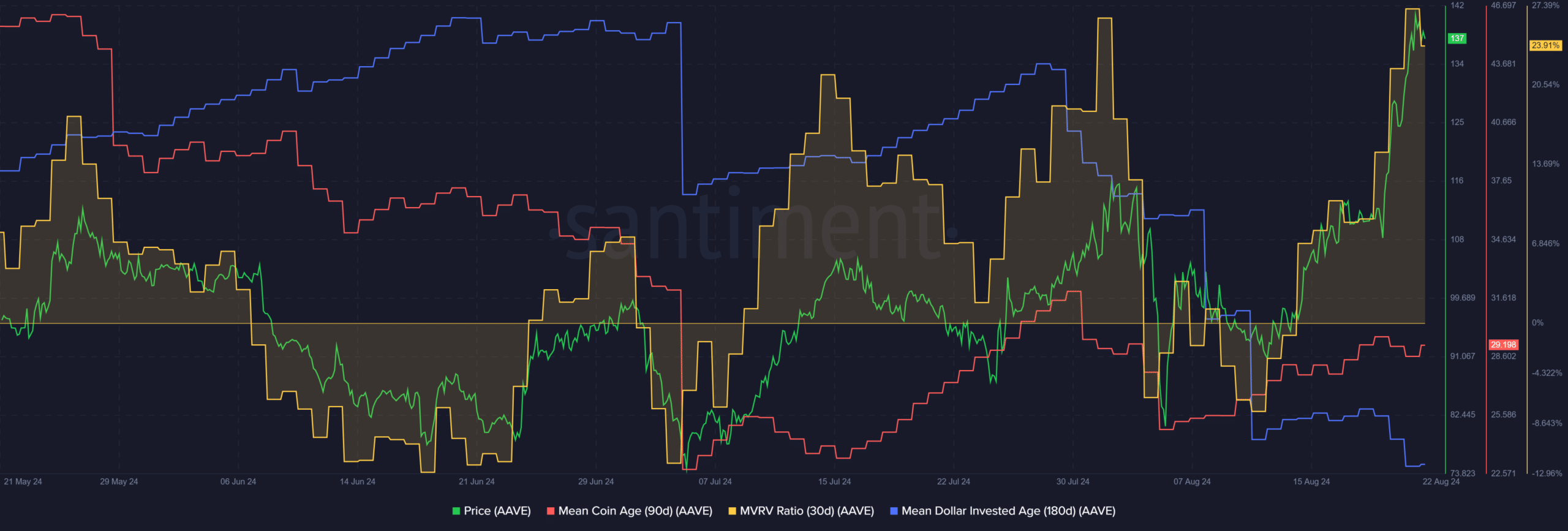1568x531 pixels.
Task: Click the 73.823 price axis value
Action: [1463, 473]
